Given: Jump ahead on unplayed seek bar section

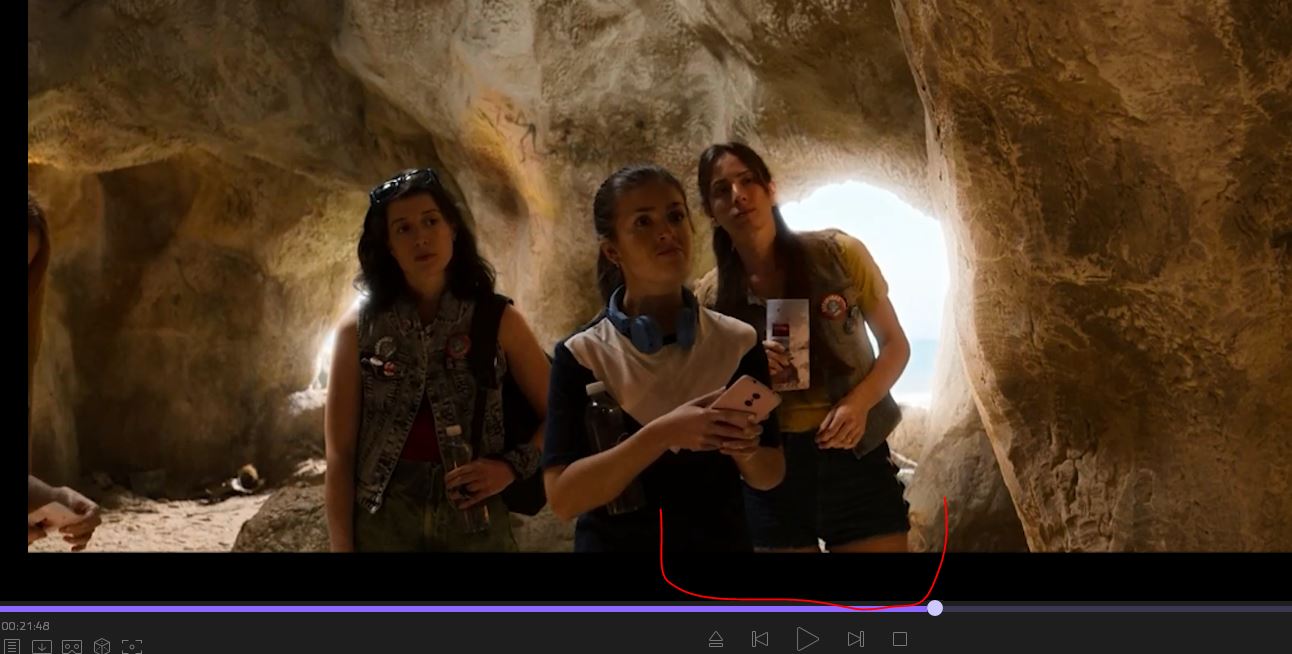Looking at the screenshot, I should coord(1110,608).
